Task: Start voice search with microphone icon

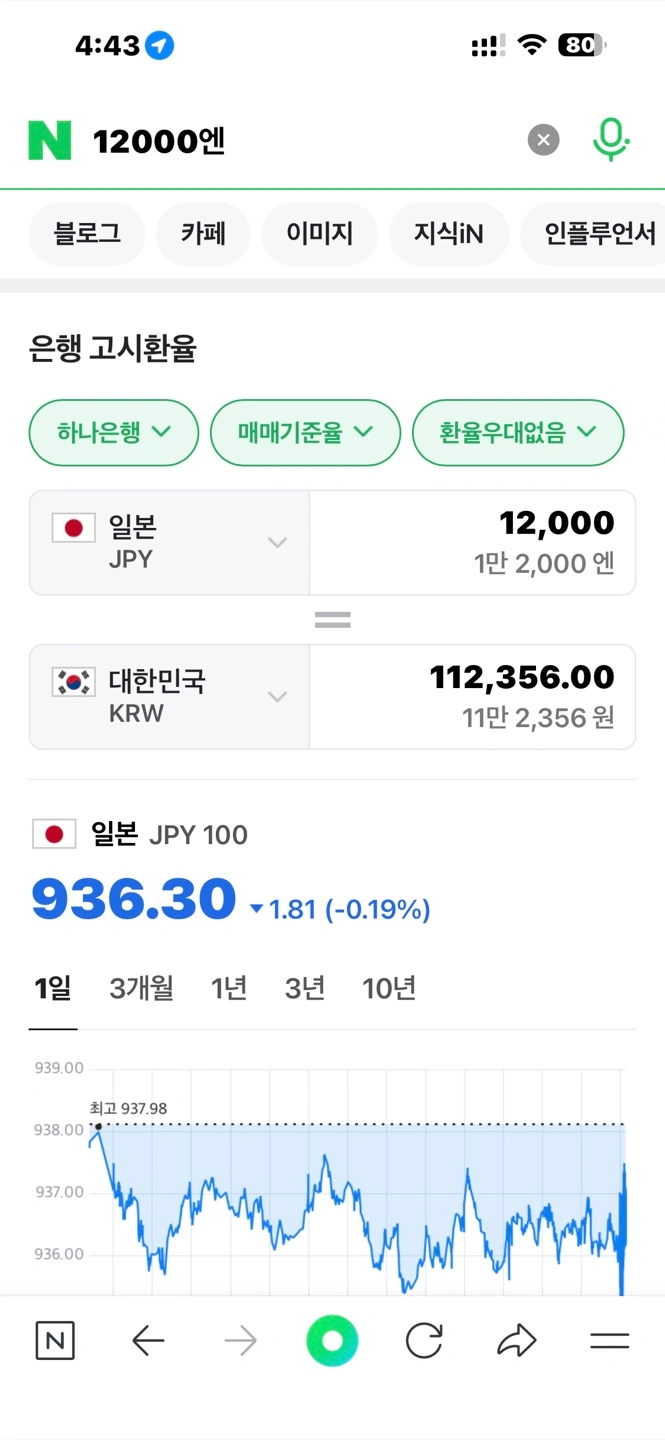Action: tap(610, 140)
